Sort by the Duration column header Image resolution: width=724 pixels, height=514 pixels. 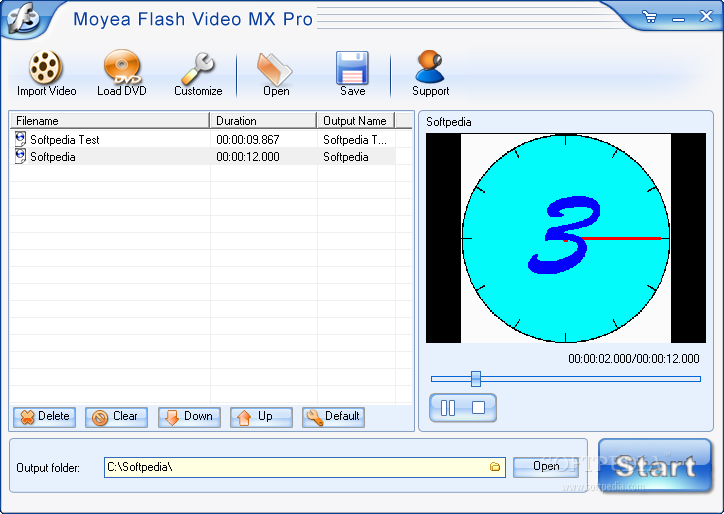[x=263, y=121]
